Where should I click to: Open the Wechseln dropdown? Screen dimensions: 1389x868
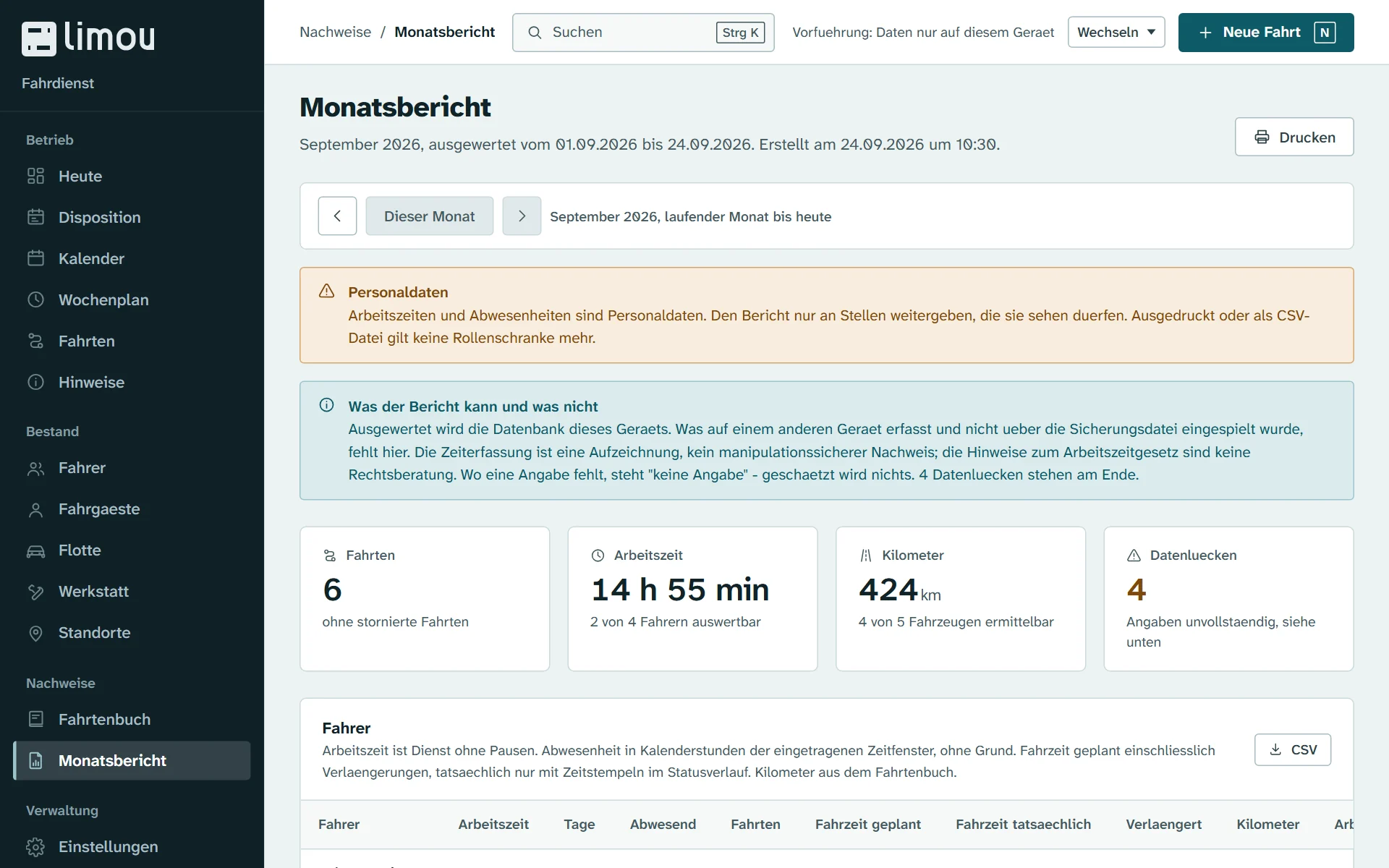click(x=1116, y=33)
